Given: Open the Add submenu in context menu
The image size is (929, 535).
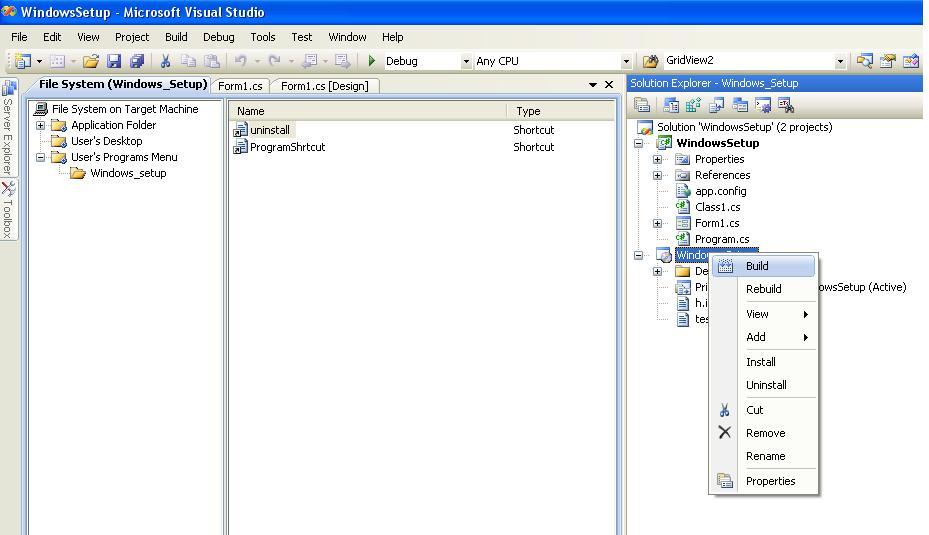Looking at the screenshot, I should point(763,337).
